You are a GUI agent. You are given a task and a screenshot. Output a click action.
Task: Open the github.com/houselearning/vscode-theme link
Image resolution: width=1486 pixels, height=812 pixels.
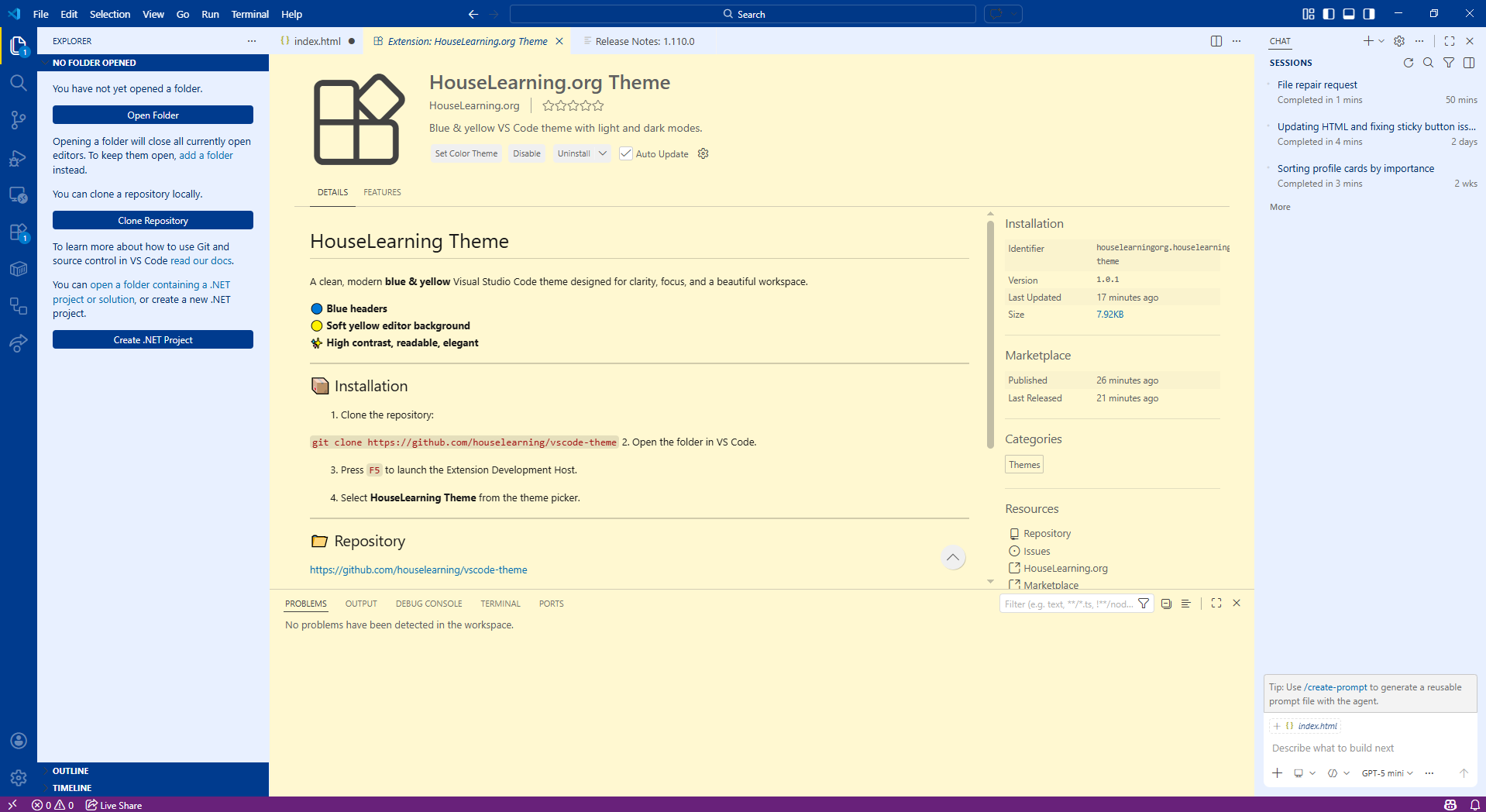tap(418, 569)
